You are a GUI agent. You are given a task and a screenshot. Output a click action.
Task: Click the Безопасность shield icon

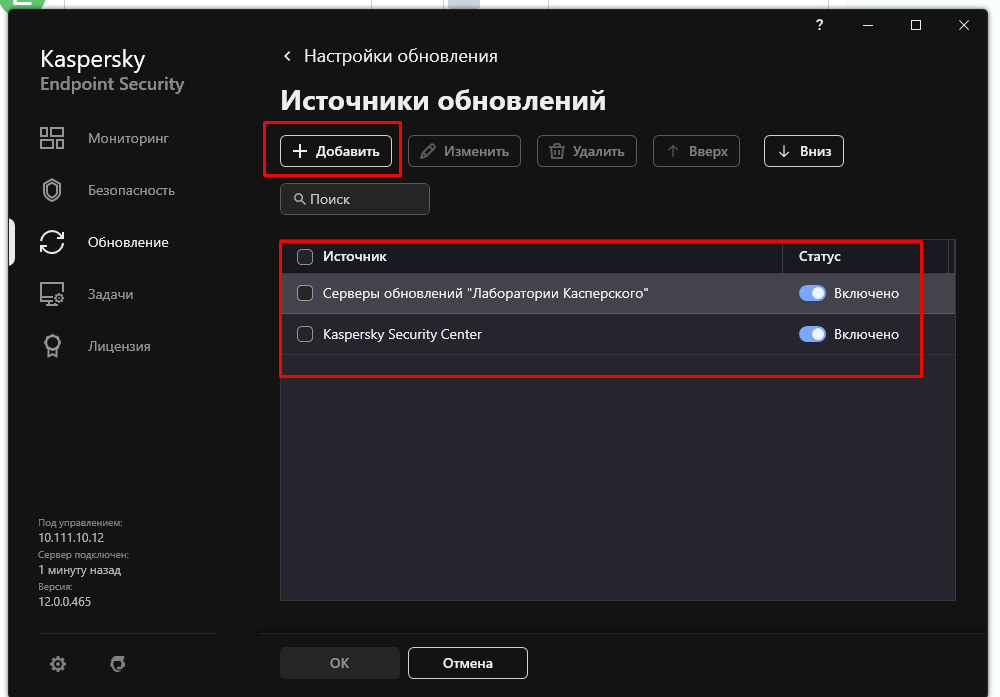click(x=52, y=190)
